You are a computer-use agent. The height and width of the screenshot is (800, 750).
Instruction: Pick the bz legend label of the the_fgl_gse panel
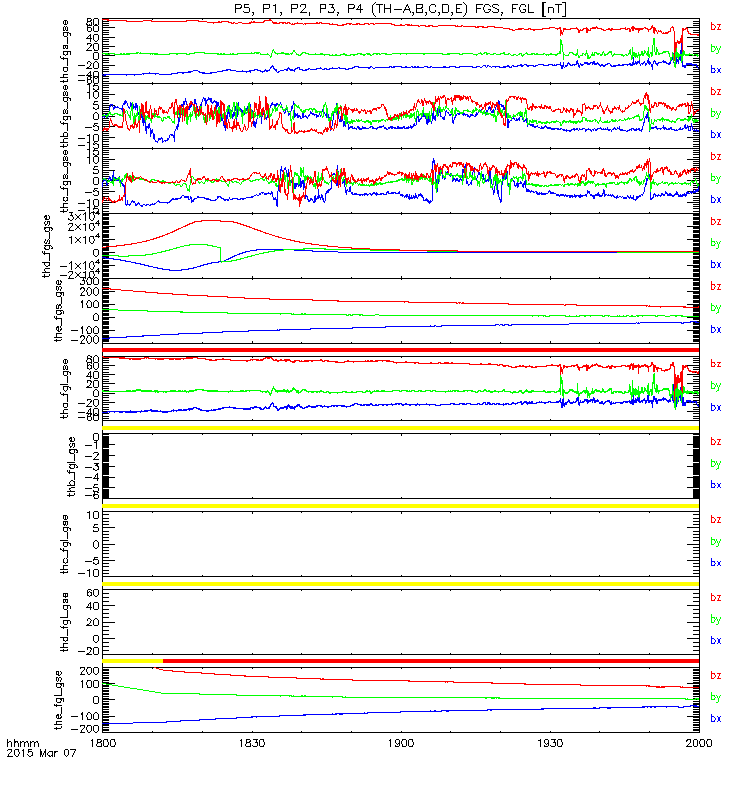(x=716, y=676)
